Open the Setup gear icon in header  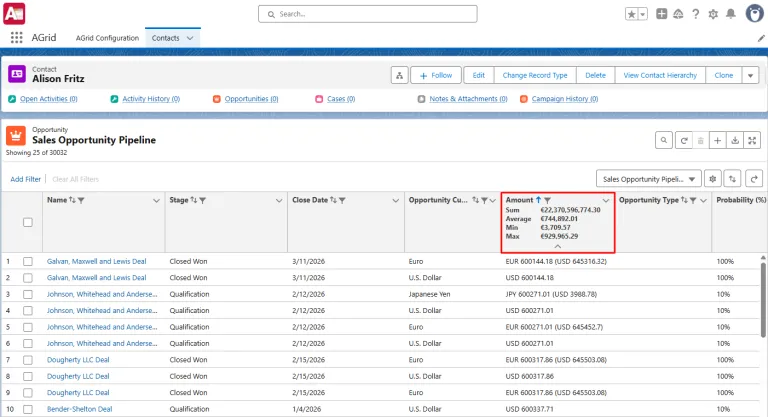click(713, 14)
